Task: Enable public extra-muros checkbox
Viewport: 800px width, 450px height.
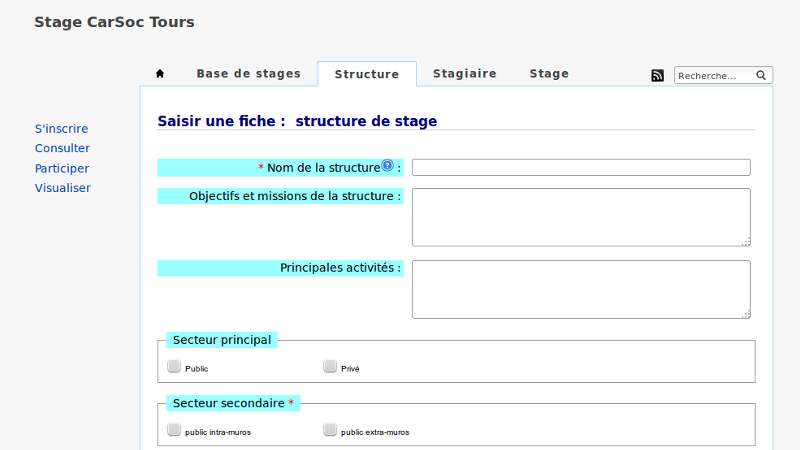Action: tap(330, 430)
